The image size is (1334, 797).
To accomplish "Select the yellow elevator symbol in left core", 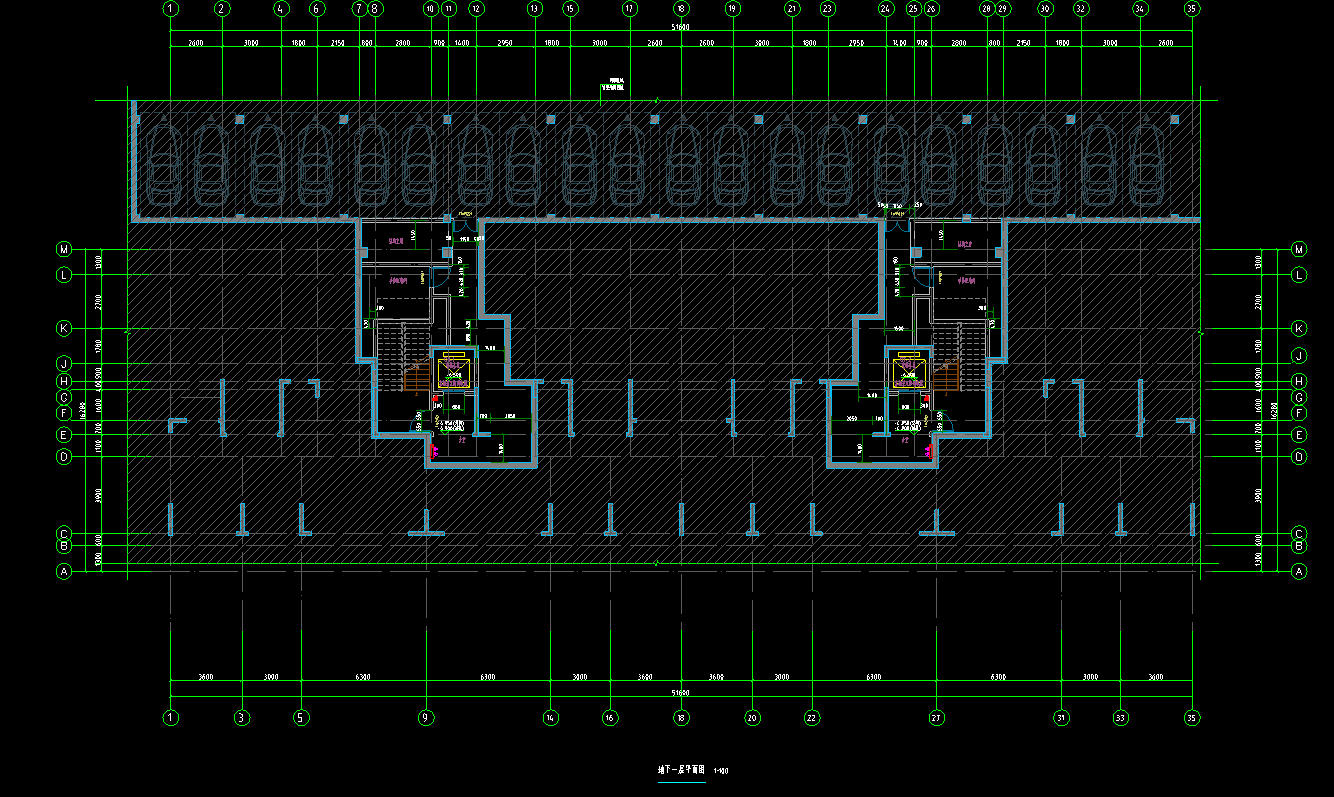I will [x=453, y=371].
